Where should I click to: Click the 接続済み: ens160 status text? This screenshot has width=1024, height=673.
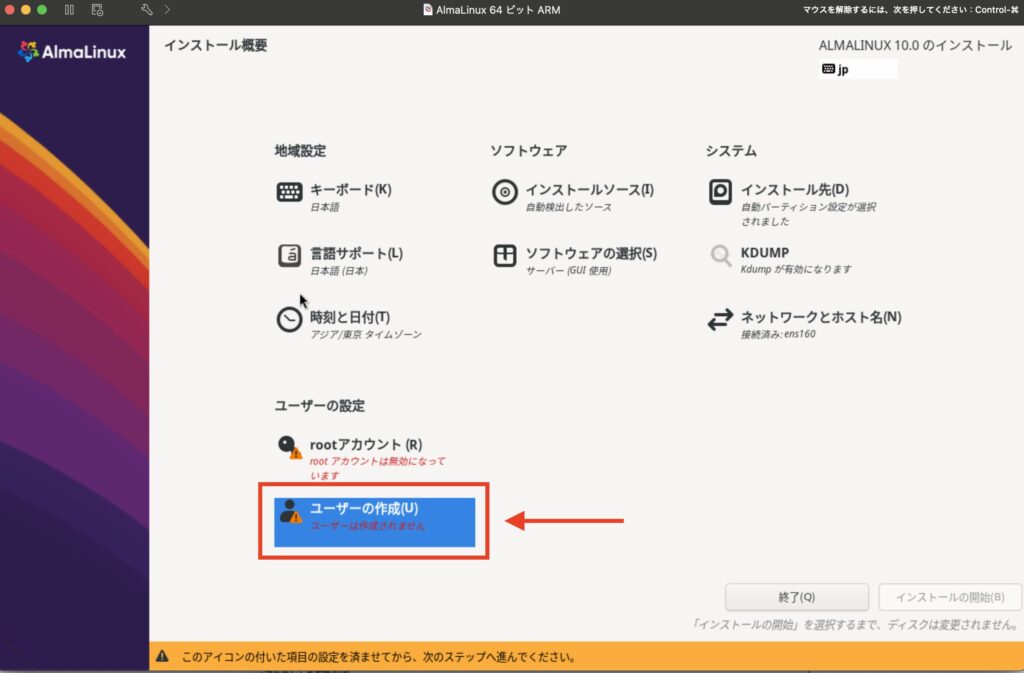point(778,334)
